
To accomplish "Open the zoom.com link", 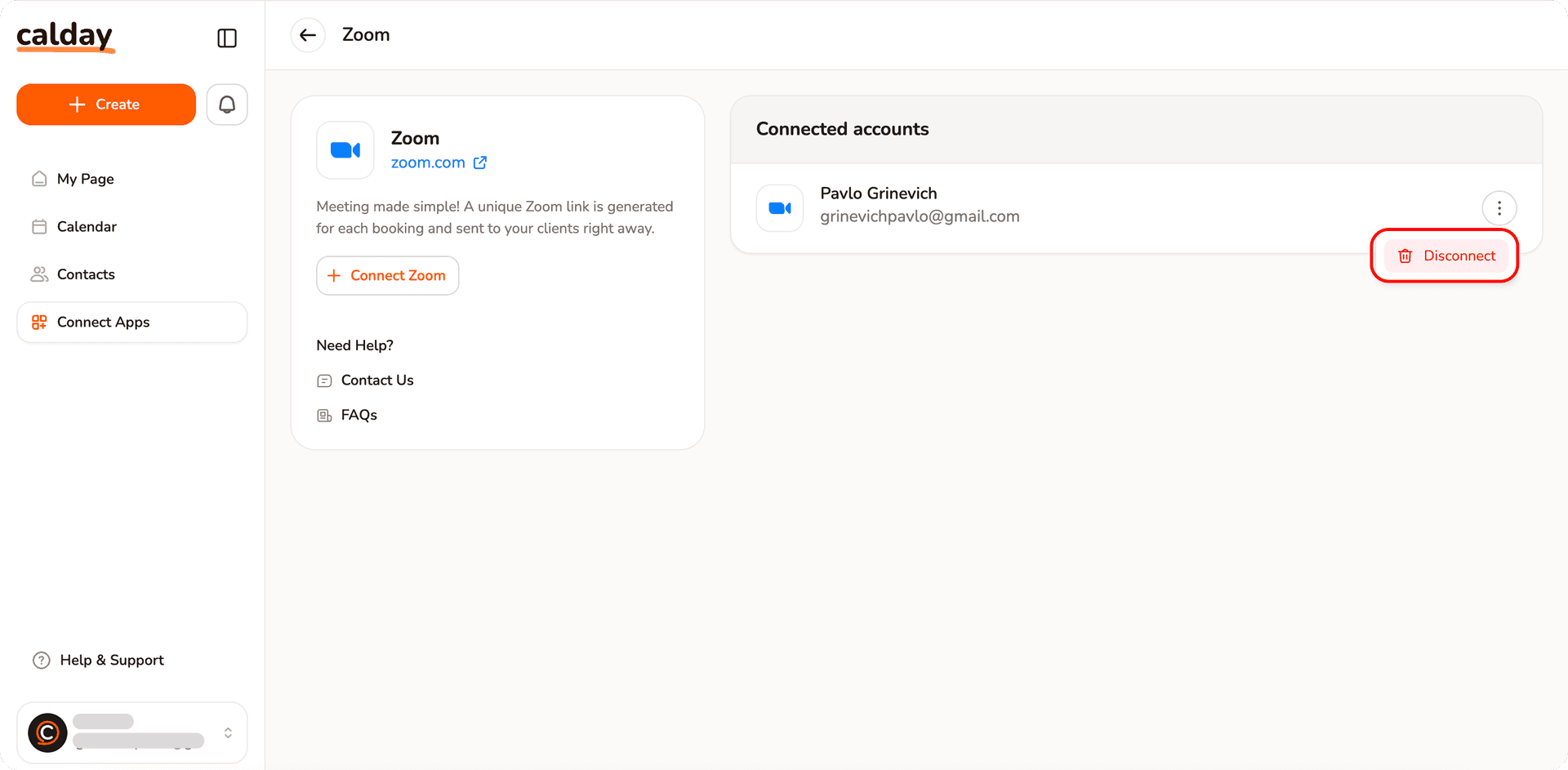I will coord(428,162).
